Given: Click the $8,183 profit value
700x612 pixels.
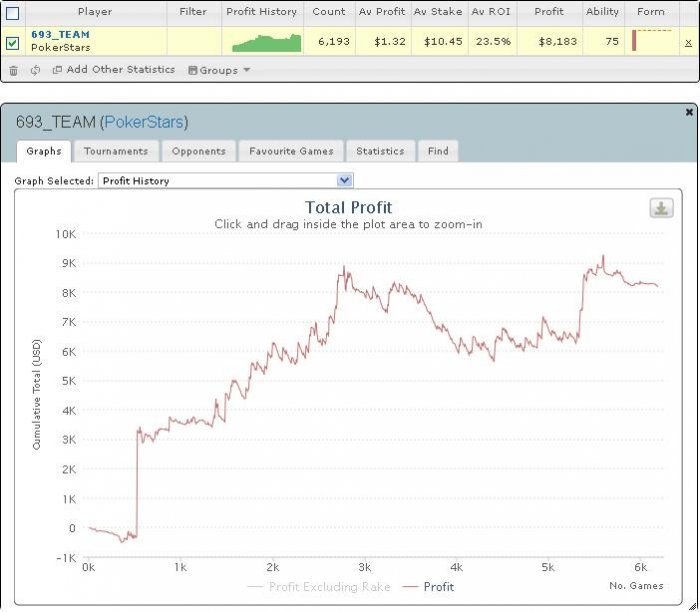Looking at the screenshot, I should click(558, 42).
